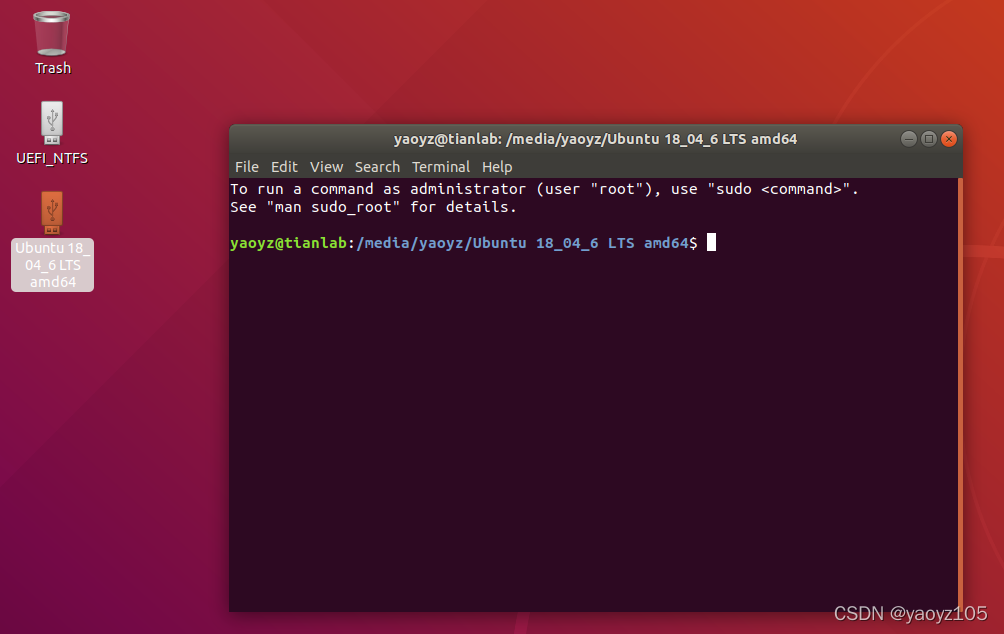Click the Ubuntu 18_04_6 LTS amd64 label

53,265
